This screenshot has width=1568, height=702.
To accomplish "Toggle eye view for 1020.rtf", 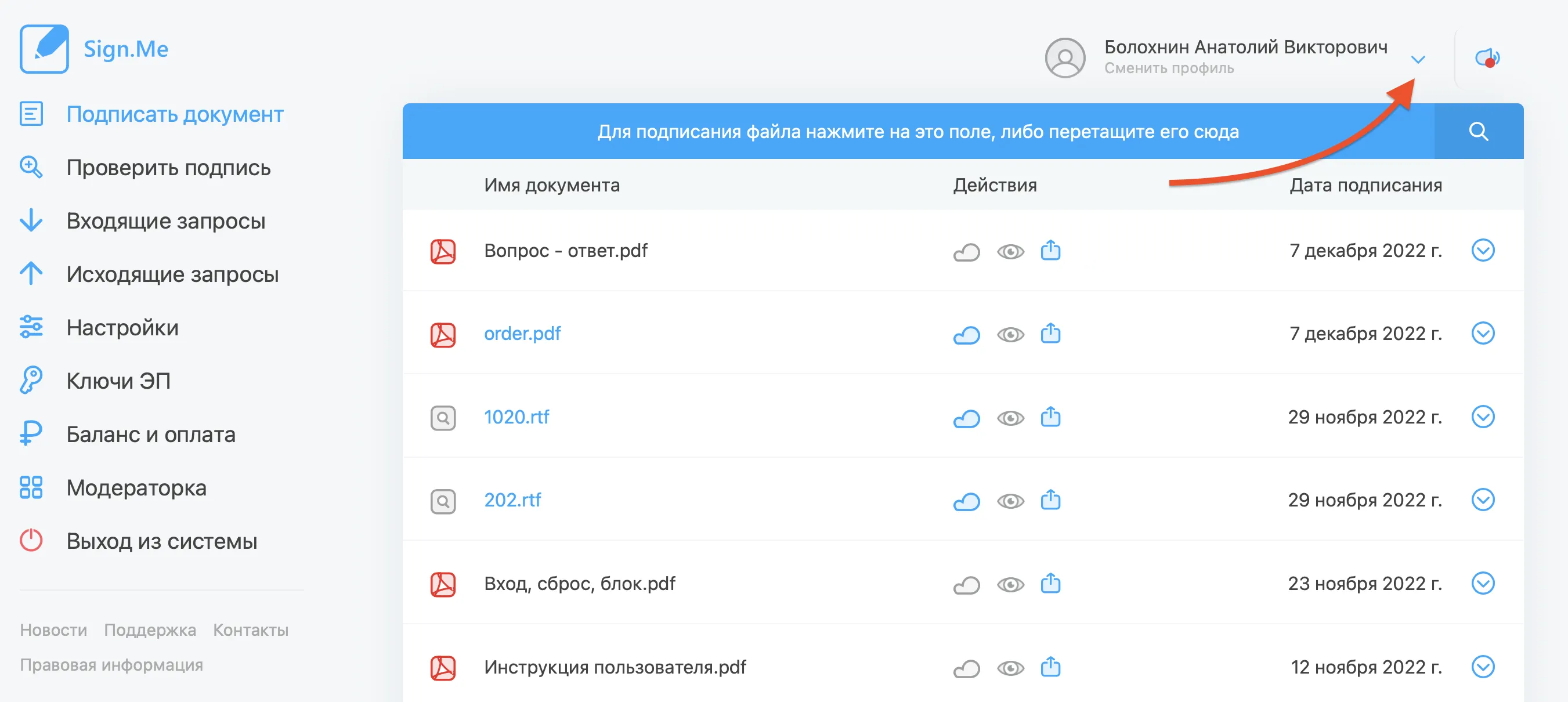I will coord(1010,418).
